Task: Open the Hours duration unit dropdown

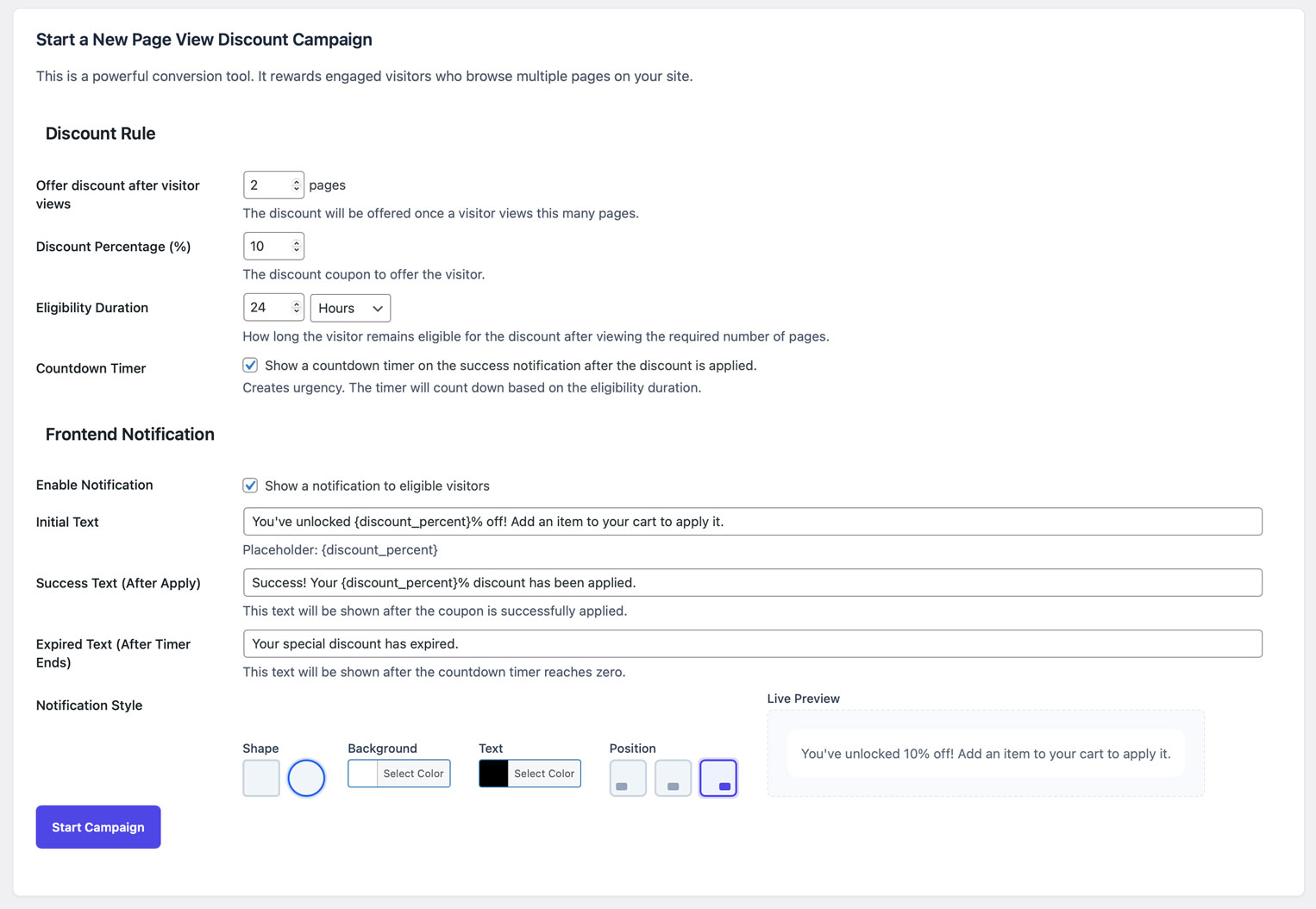Action: click(350, 308)
